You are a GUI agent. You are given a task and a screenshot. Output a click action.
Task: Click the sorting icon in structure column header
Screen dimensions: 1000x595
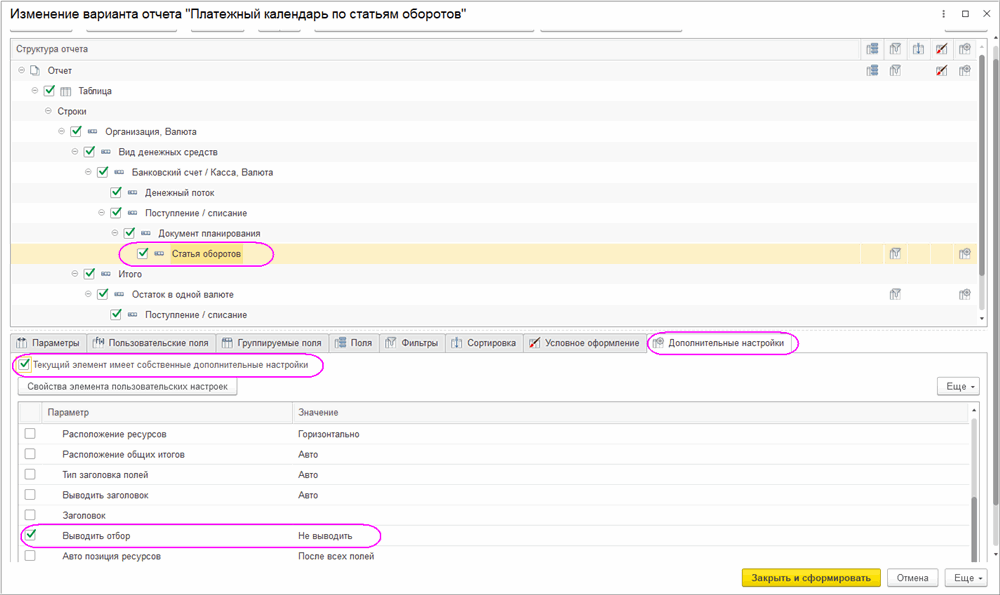click(919, 49)
